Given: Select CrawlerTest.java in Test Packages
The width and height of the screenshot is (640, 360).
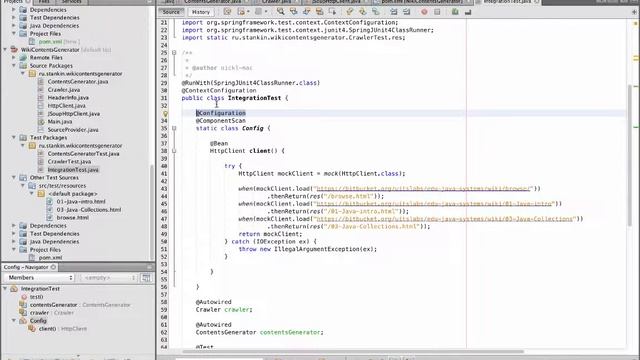Looking at the screenshot, I should coord(69,162).
